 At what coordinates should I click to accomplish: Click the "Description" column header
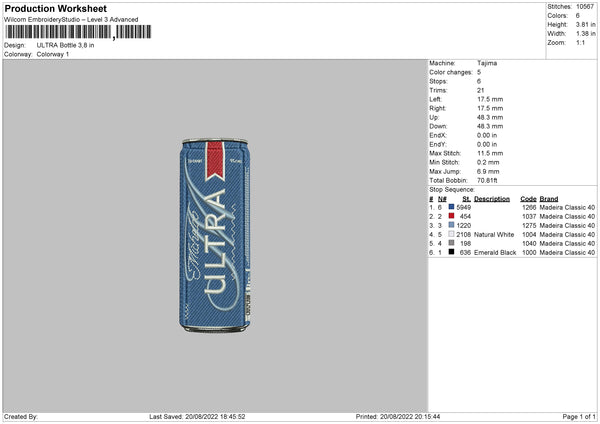(x=492, y=199)
